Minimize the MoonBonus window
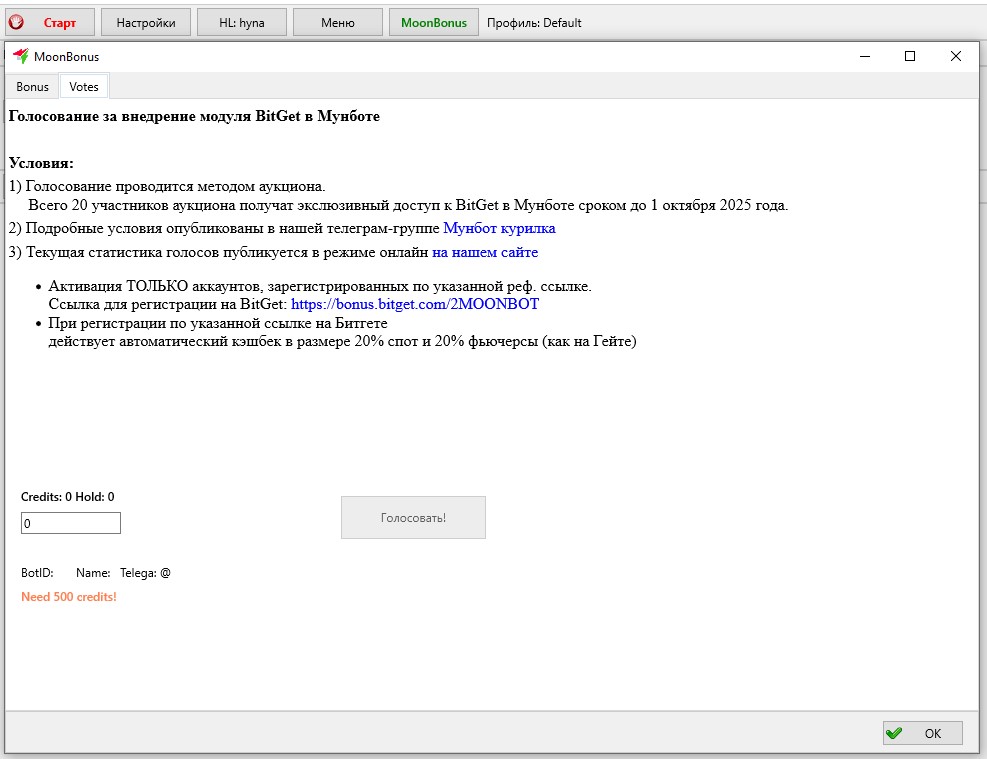This screenshot has height=759, width=987. tap(863, 57)
